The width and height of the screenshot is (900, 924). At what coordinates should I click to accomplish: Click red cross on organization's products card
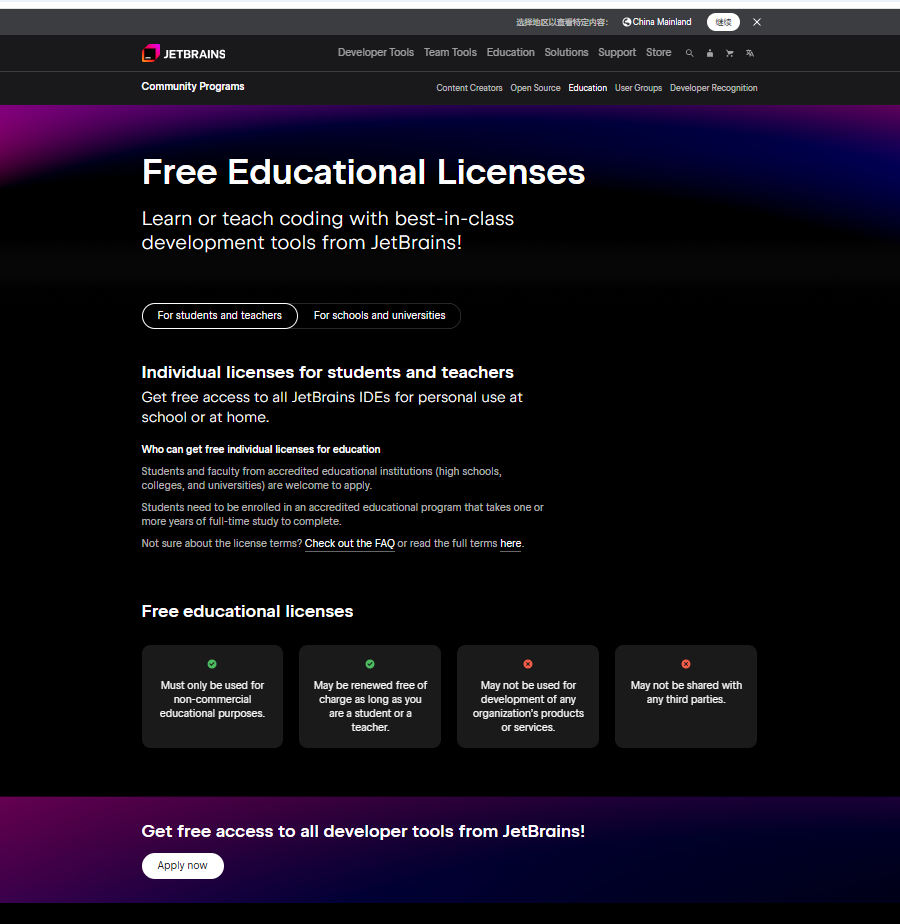coord(528,664)
